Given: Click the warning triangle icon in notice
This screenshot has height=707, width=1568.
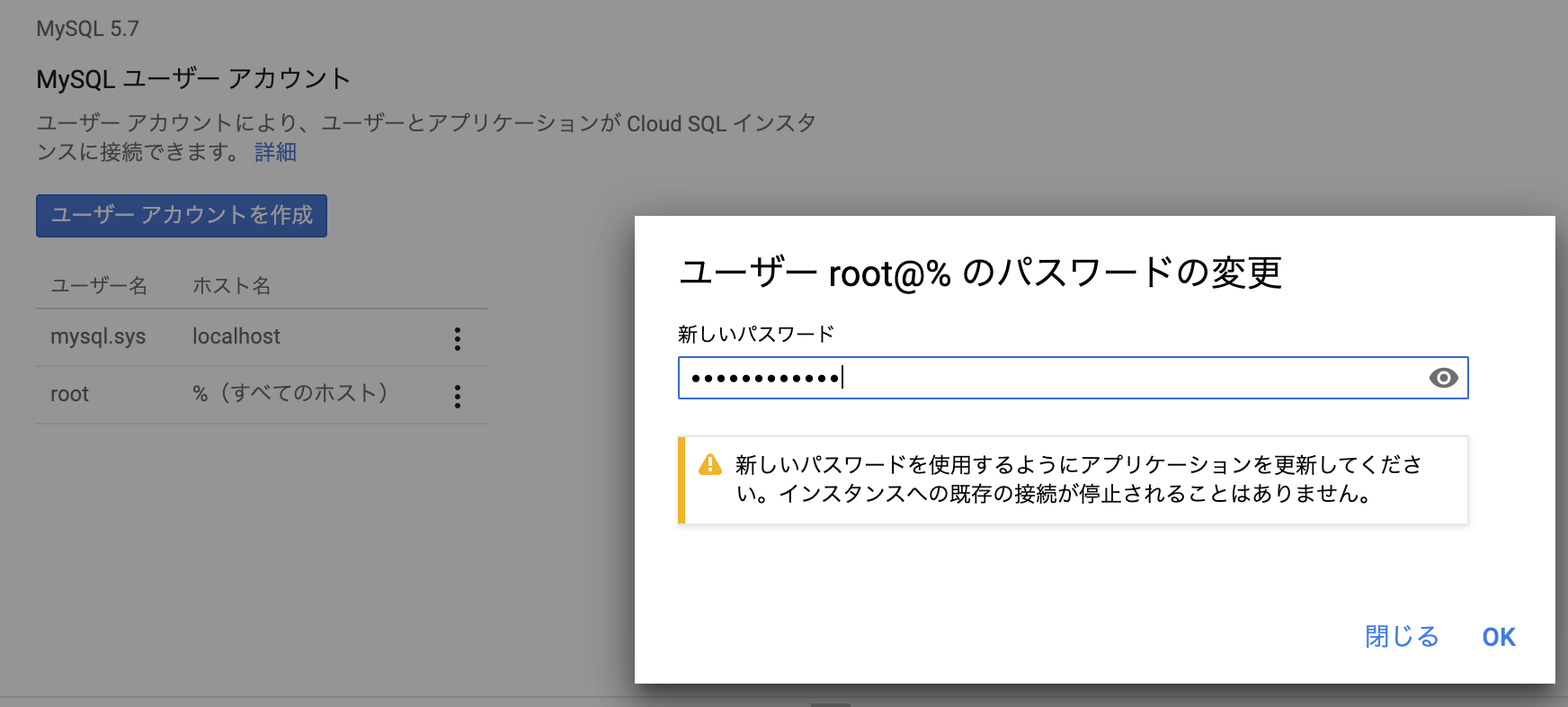Looking at the screenshot, I should pyautogui.click(x=710, y=464).
